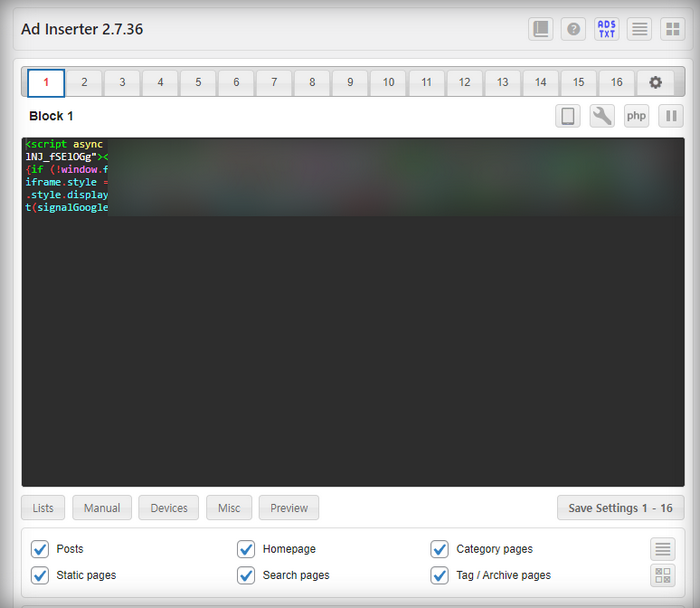The width and height of the screenshot is (700, 608).
Task: Open the grid view icon in header
Action: pos(672,29)
